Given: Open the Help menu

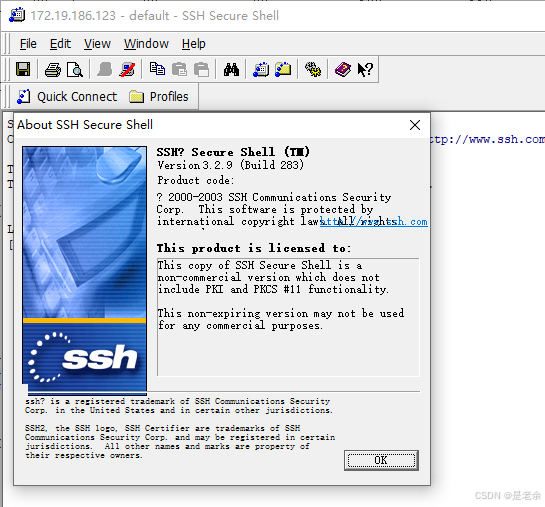Looking at the screenshot, I should tap(194, 44).
